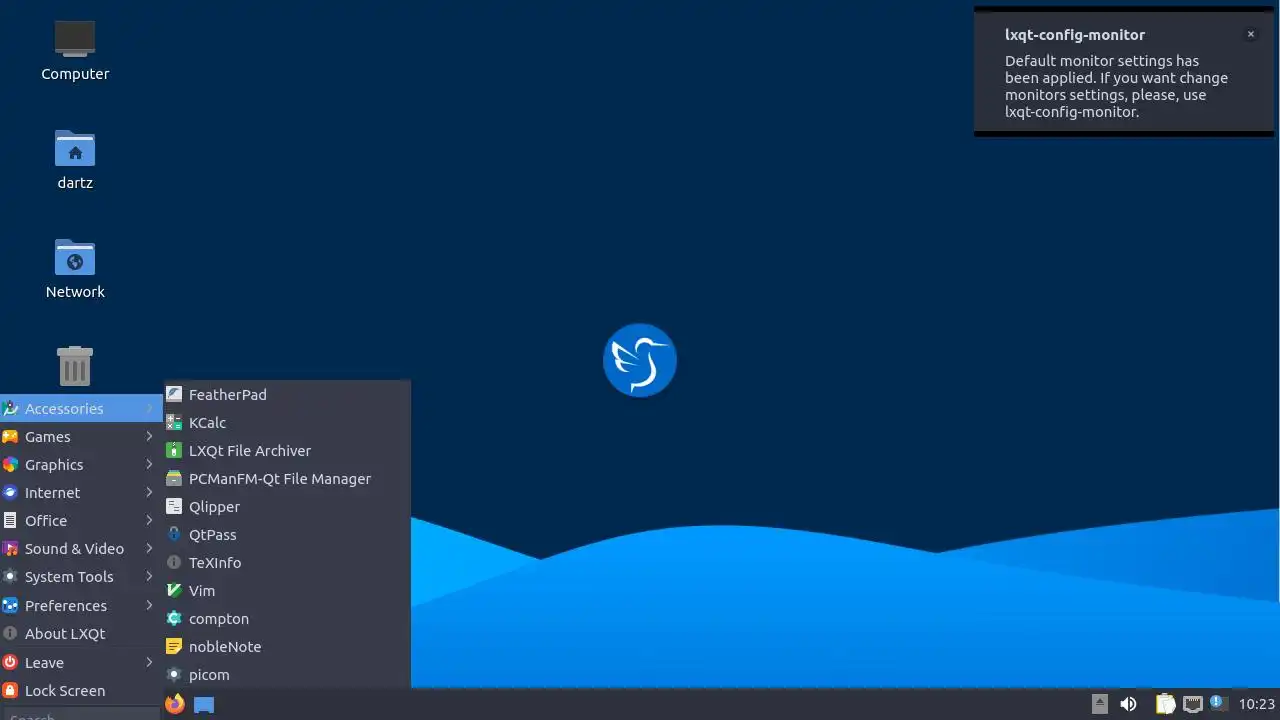Select About LXQt menu entry
1280x720 pixels.
(80, 633)
